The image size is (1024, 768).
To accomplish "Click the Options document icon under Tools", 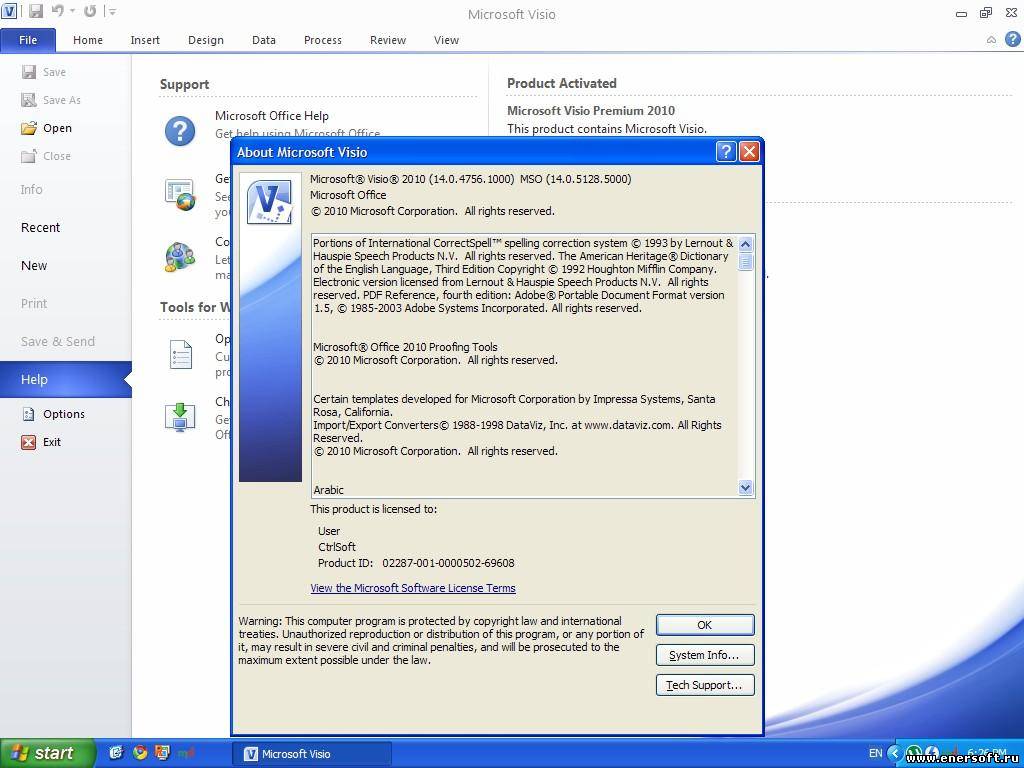I will [x=180, y=355].
